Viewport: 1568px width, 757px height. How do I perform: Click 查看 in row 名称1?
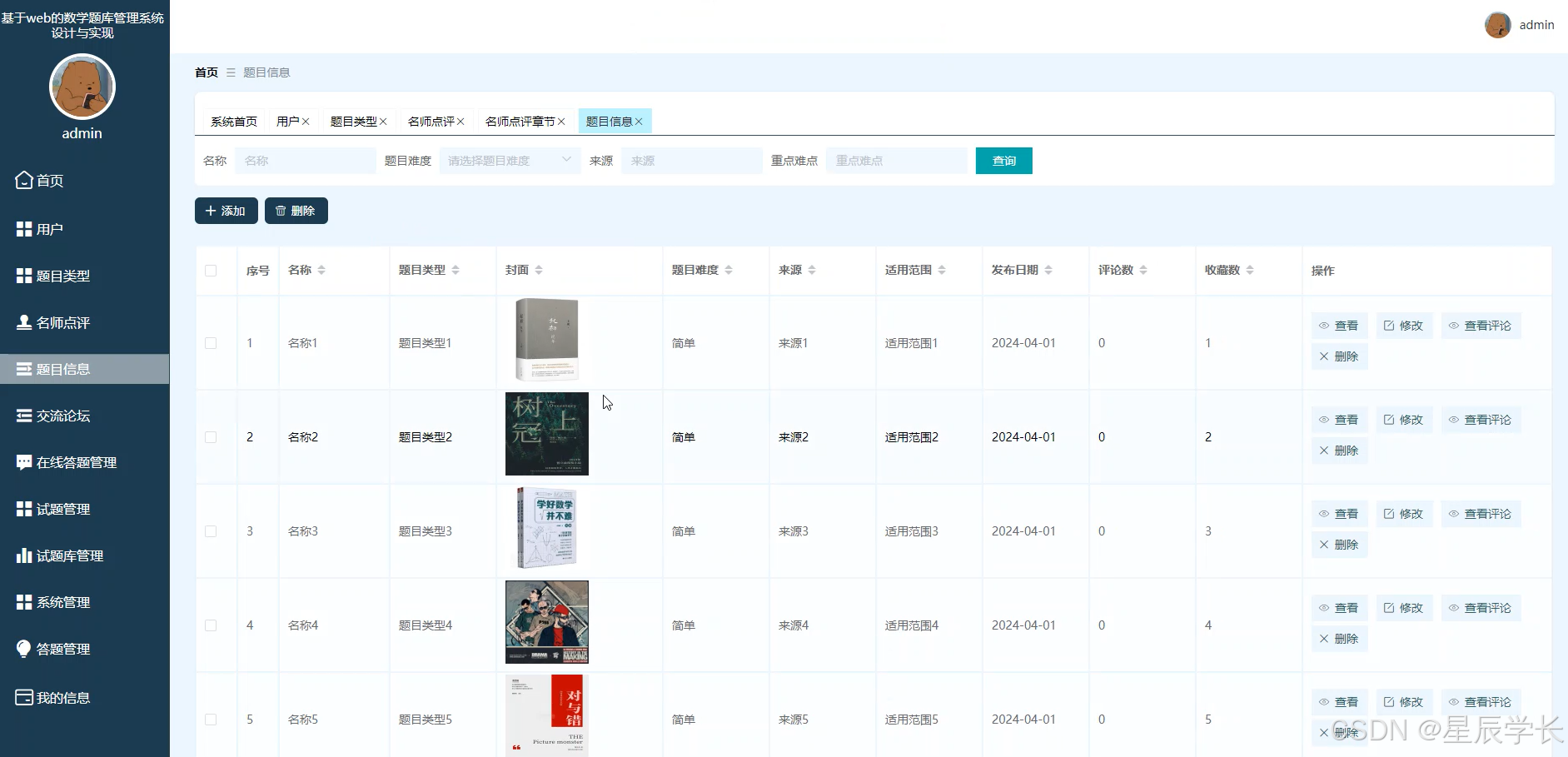click(x=1339, y=326)
